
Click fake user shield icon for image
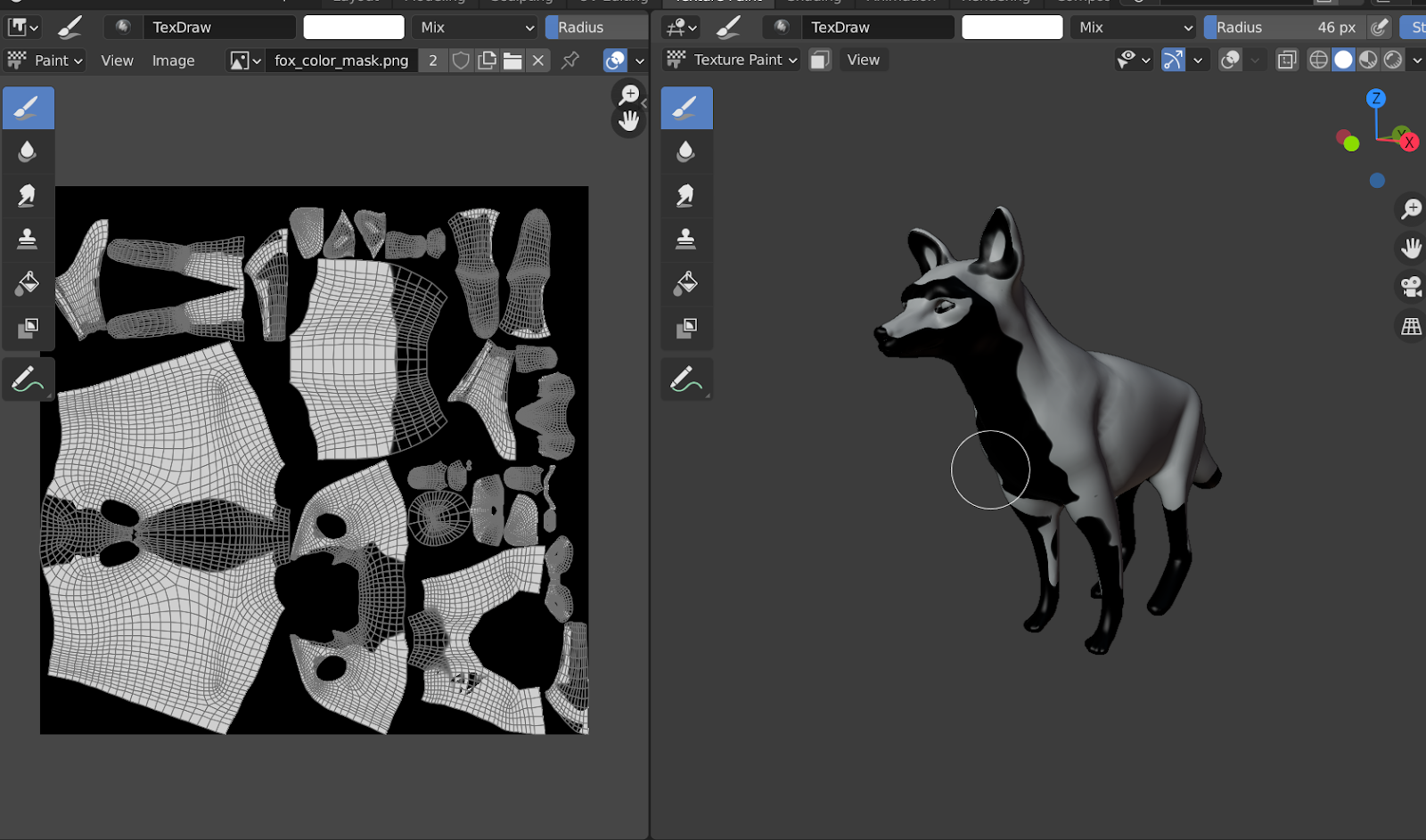coord(461,61)
